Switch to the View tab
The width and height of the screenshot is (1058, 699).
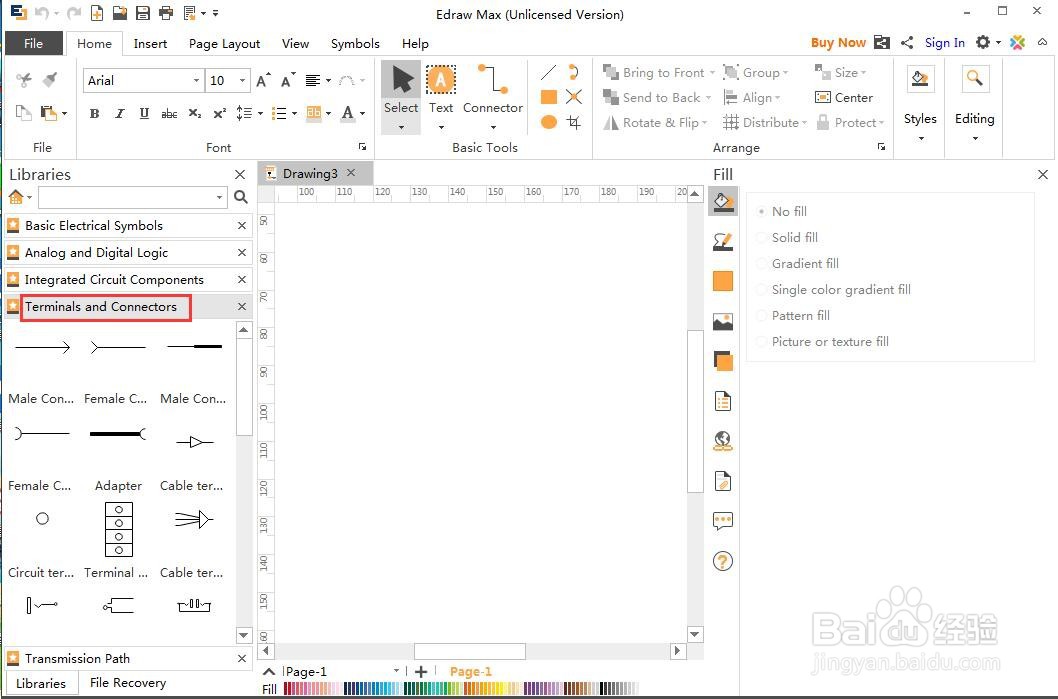tap(295, 43)
